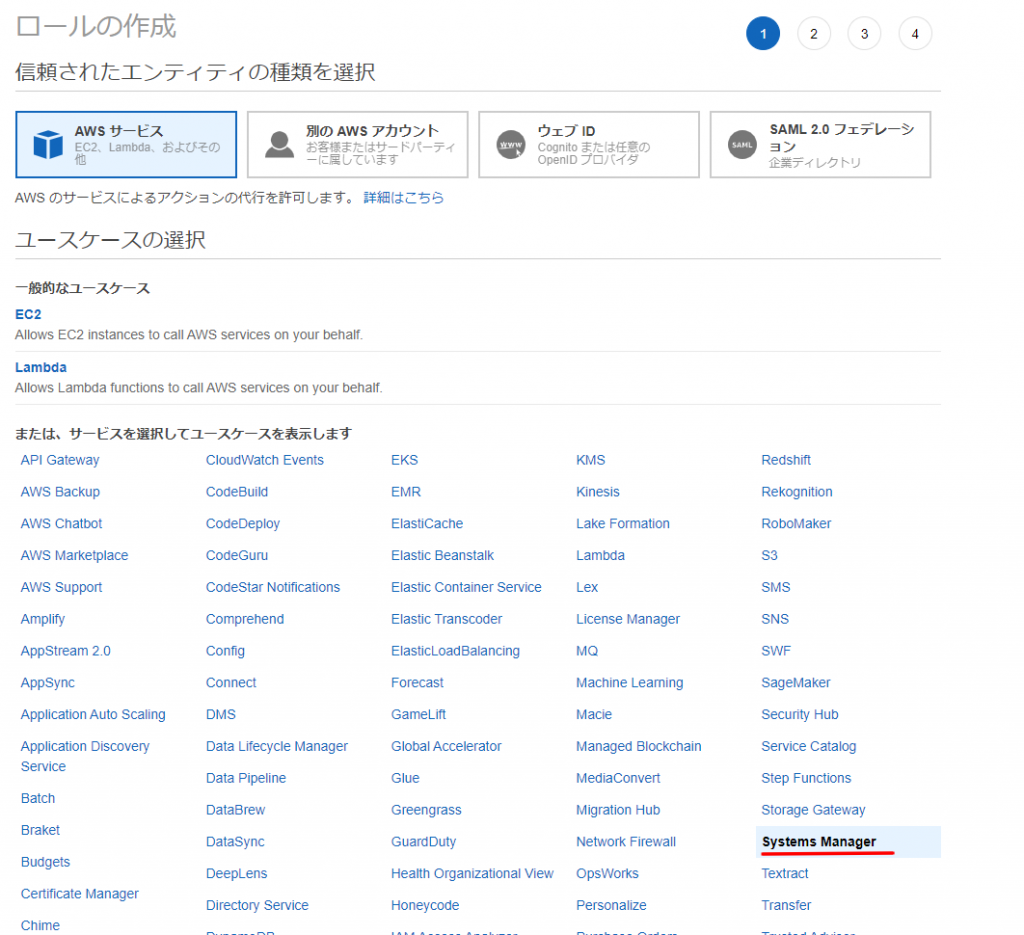Select CodeBuild service
1024x935 pixels.
tap(237, 492)
